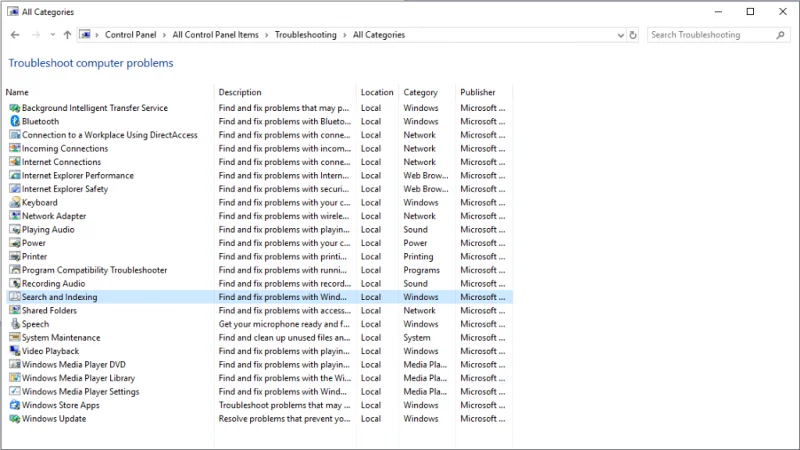Open the Printer troubleshooter name

click(34, 257)
